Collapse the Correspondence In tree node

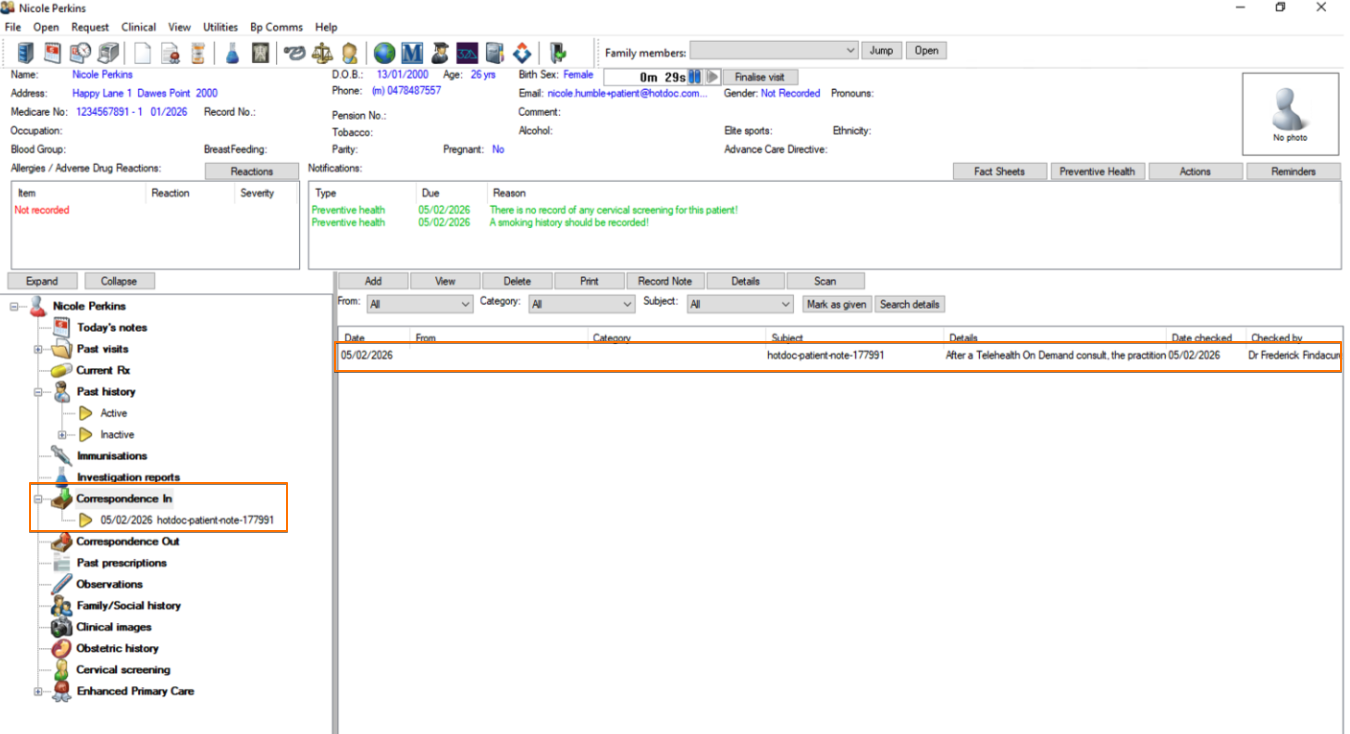(38, 498)
